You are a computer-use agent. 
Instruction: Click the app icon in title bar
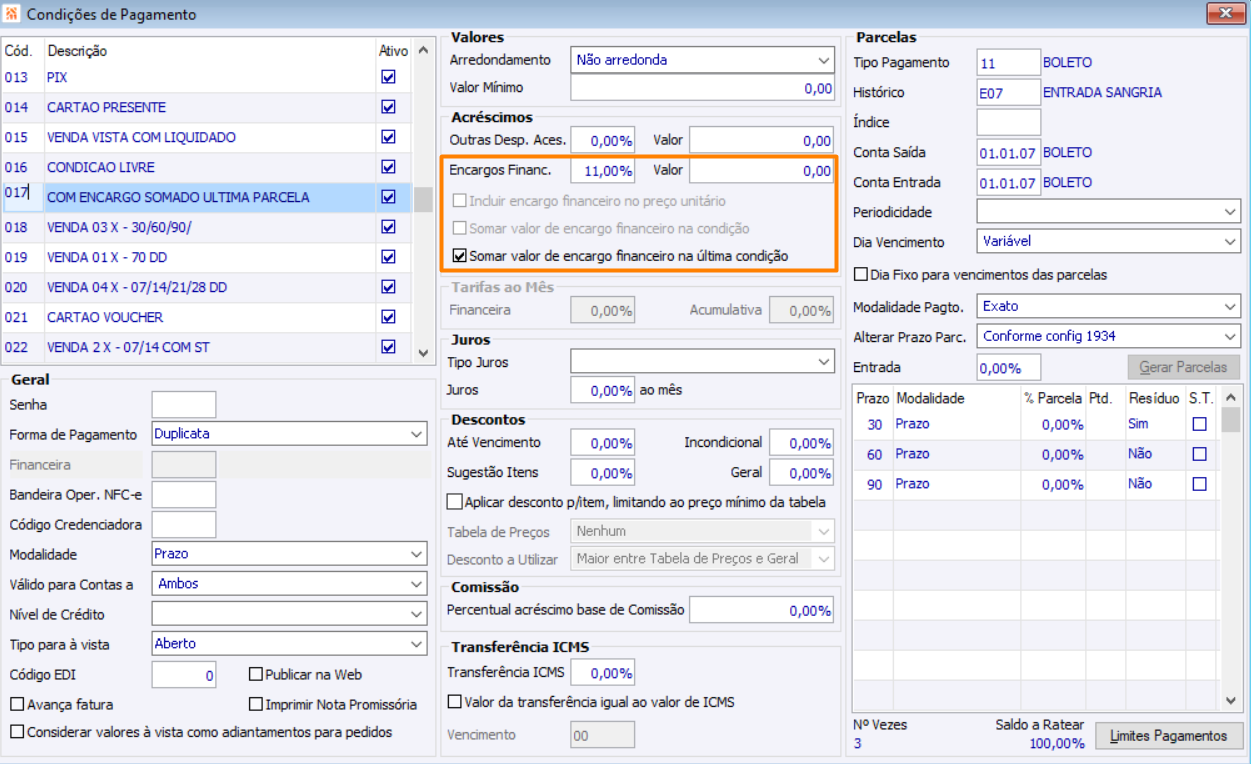(x=12, y=15)
